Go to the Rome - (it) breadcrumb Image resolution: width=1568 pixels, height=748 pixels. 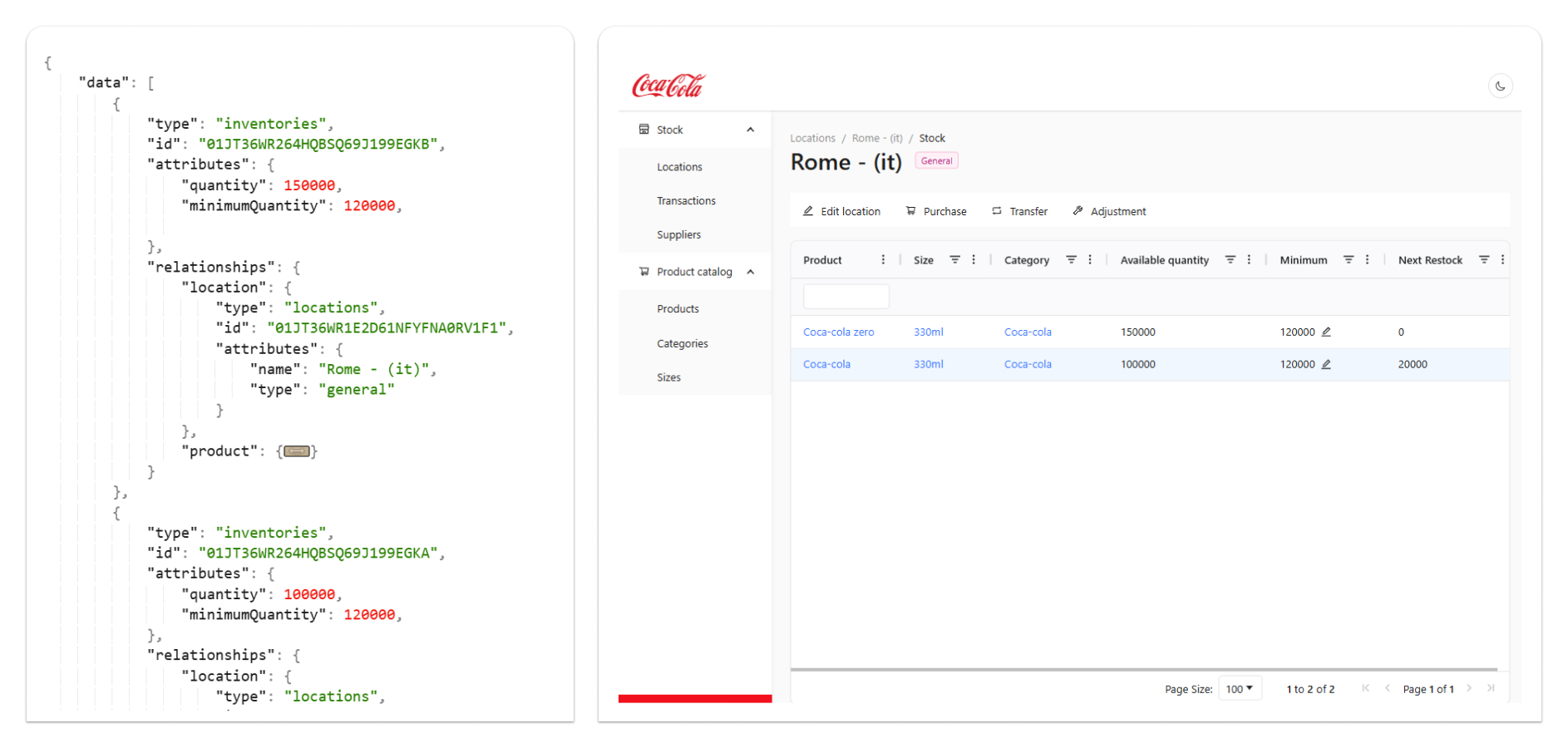tap(877, 139)
